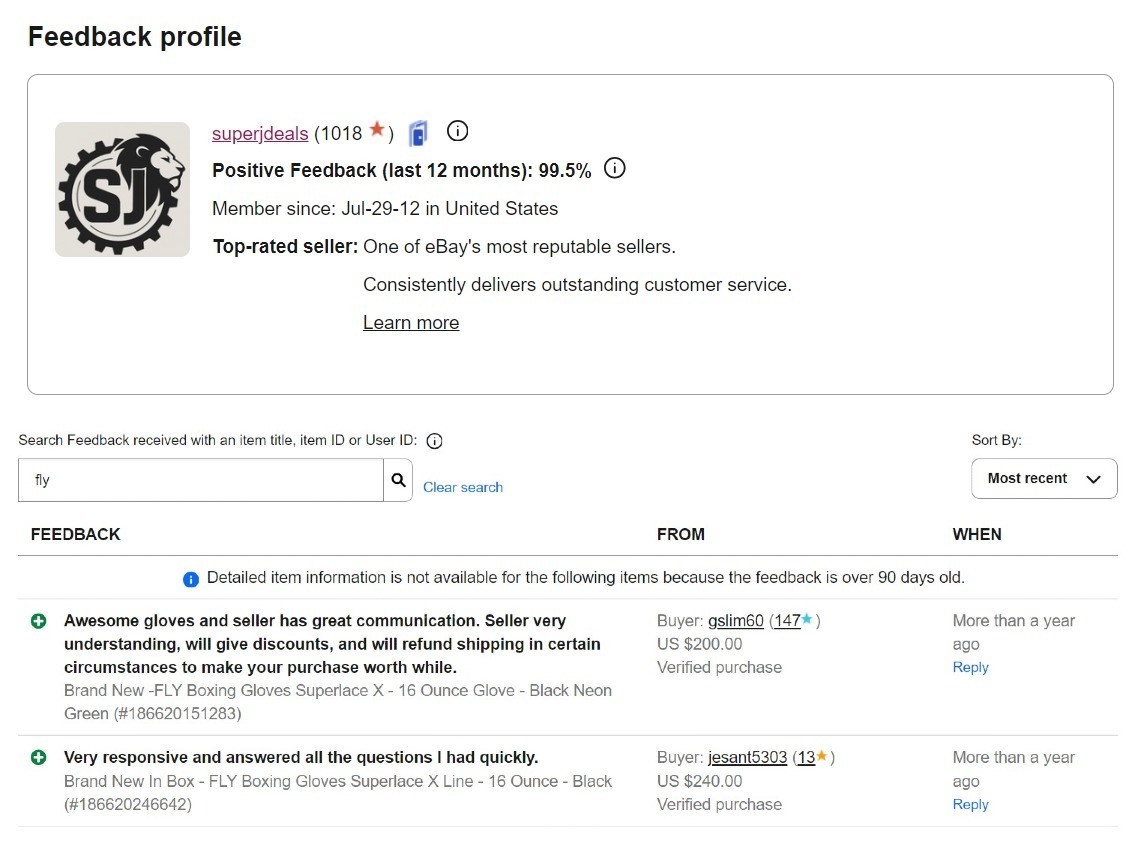Viewport: 1129px width, 852px height.
Task: Open the Most recent sort dropdown
Action: [1044, 479]
